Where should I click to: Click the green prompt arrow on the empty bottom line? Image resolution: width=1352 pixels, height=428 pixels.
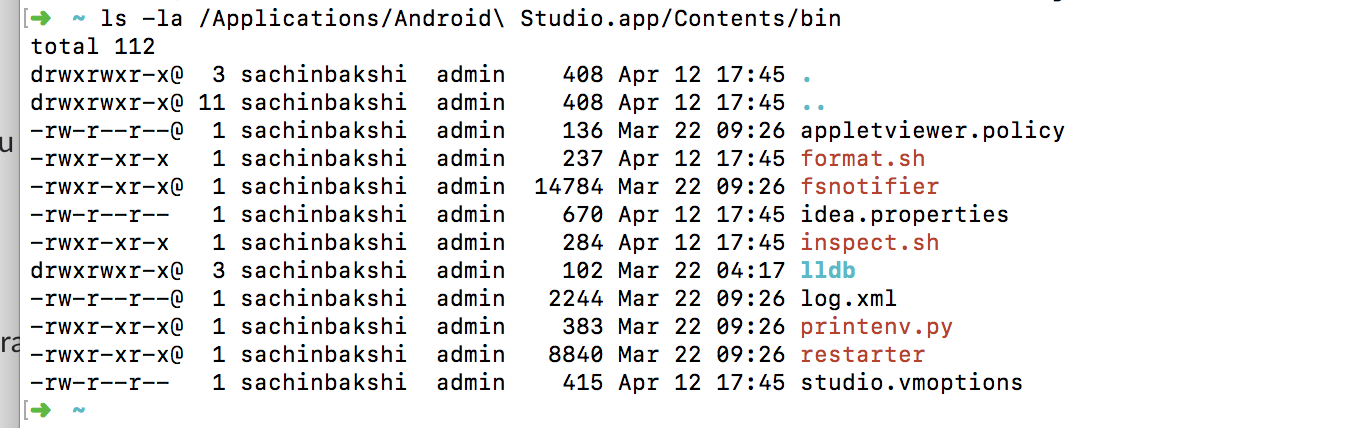tap(40, 410)
